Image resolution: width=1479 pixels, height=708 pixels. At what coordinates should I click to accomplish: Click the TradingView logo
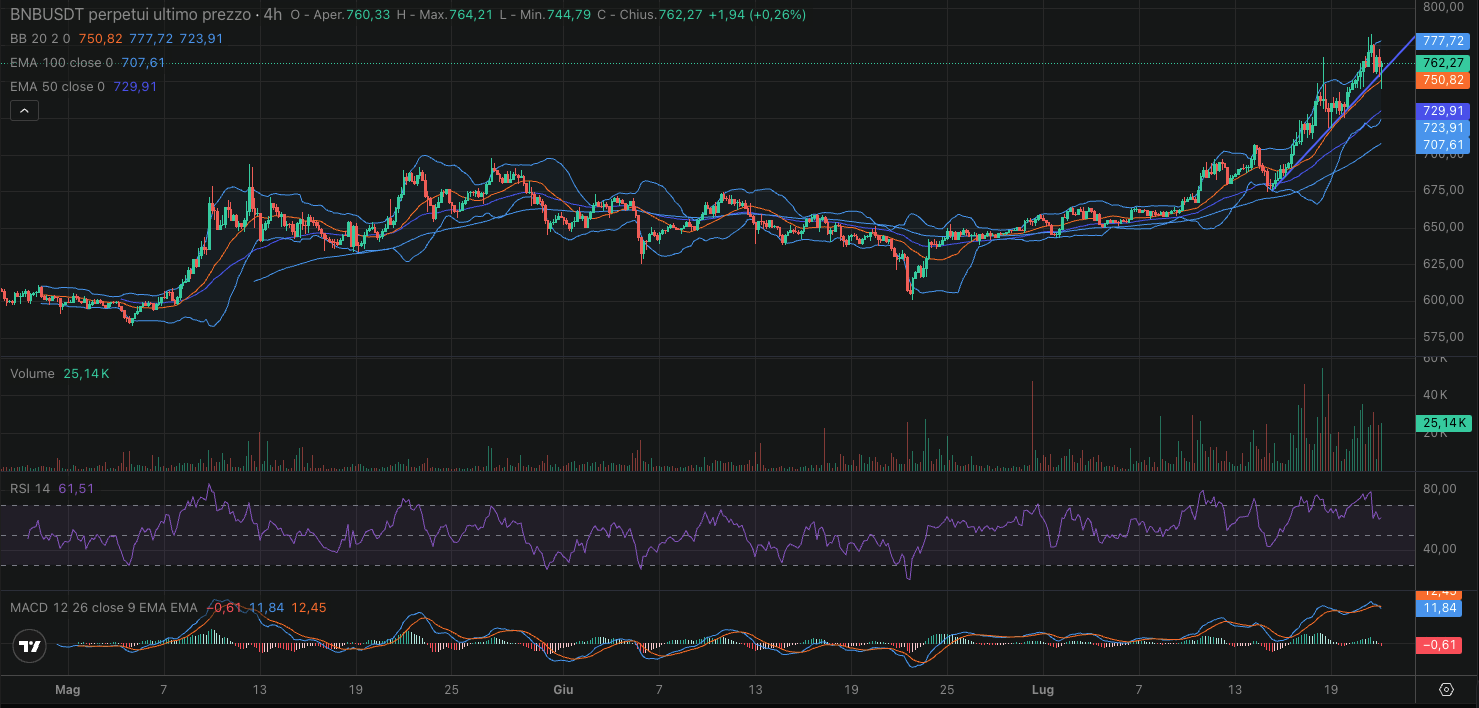pos(31,646)
